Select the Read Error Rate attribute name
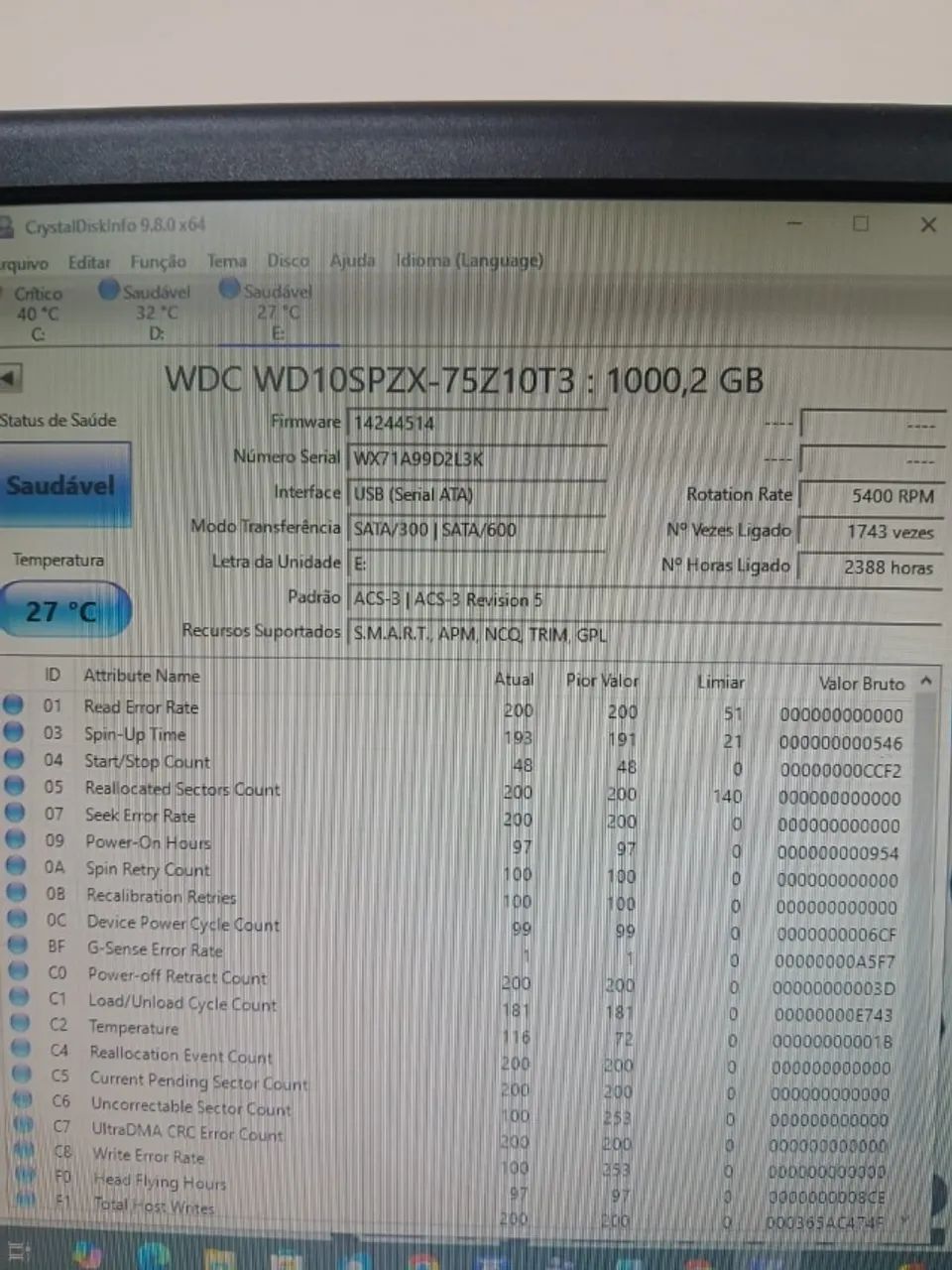This screenshot has width=952, height=1270. (142, 707)
